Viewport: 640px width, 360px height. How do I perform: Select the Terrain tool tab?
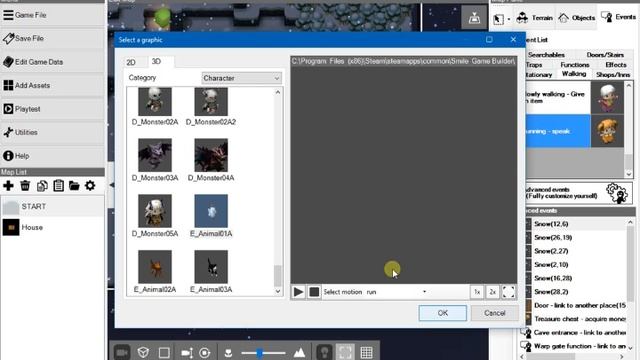534,18
